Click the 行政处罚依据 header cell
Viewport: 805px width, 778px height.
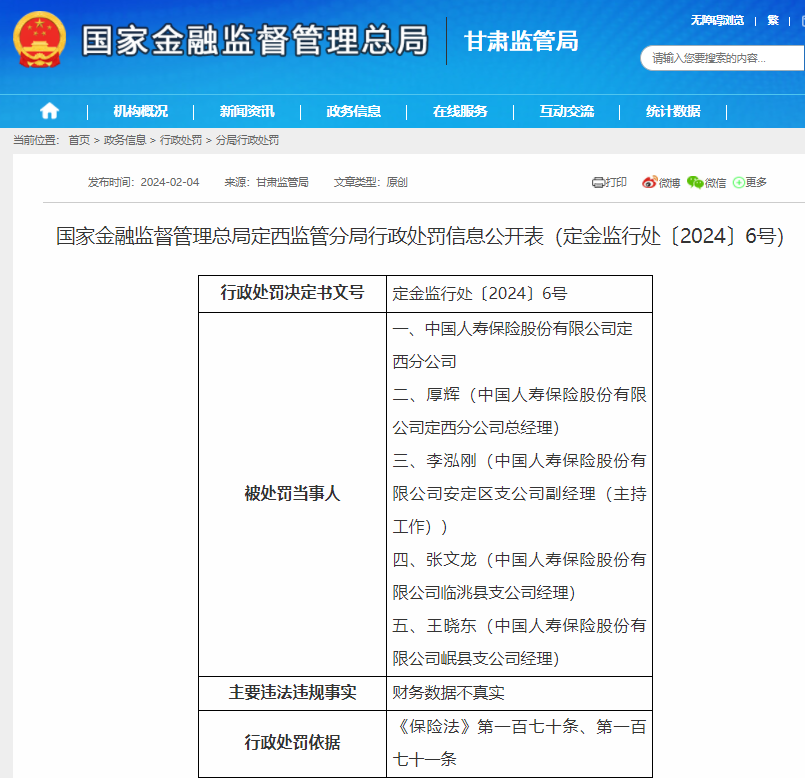coord(293,743)
